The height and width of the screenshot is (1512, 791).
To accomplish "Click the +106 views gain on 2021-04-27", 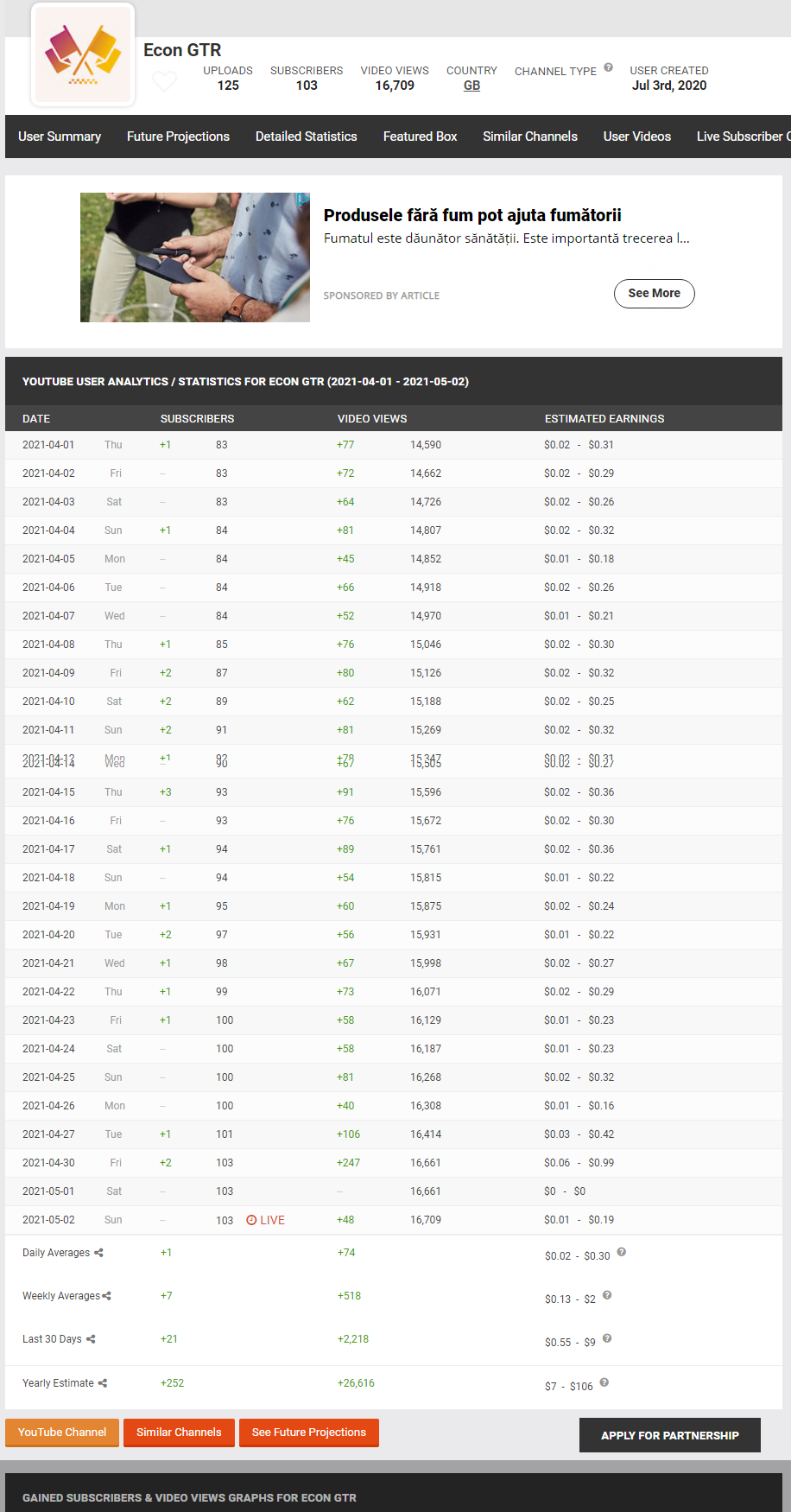I will (x=348, y=1134).
